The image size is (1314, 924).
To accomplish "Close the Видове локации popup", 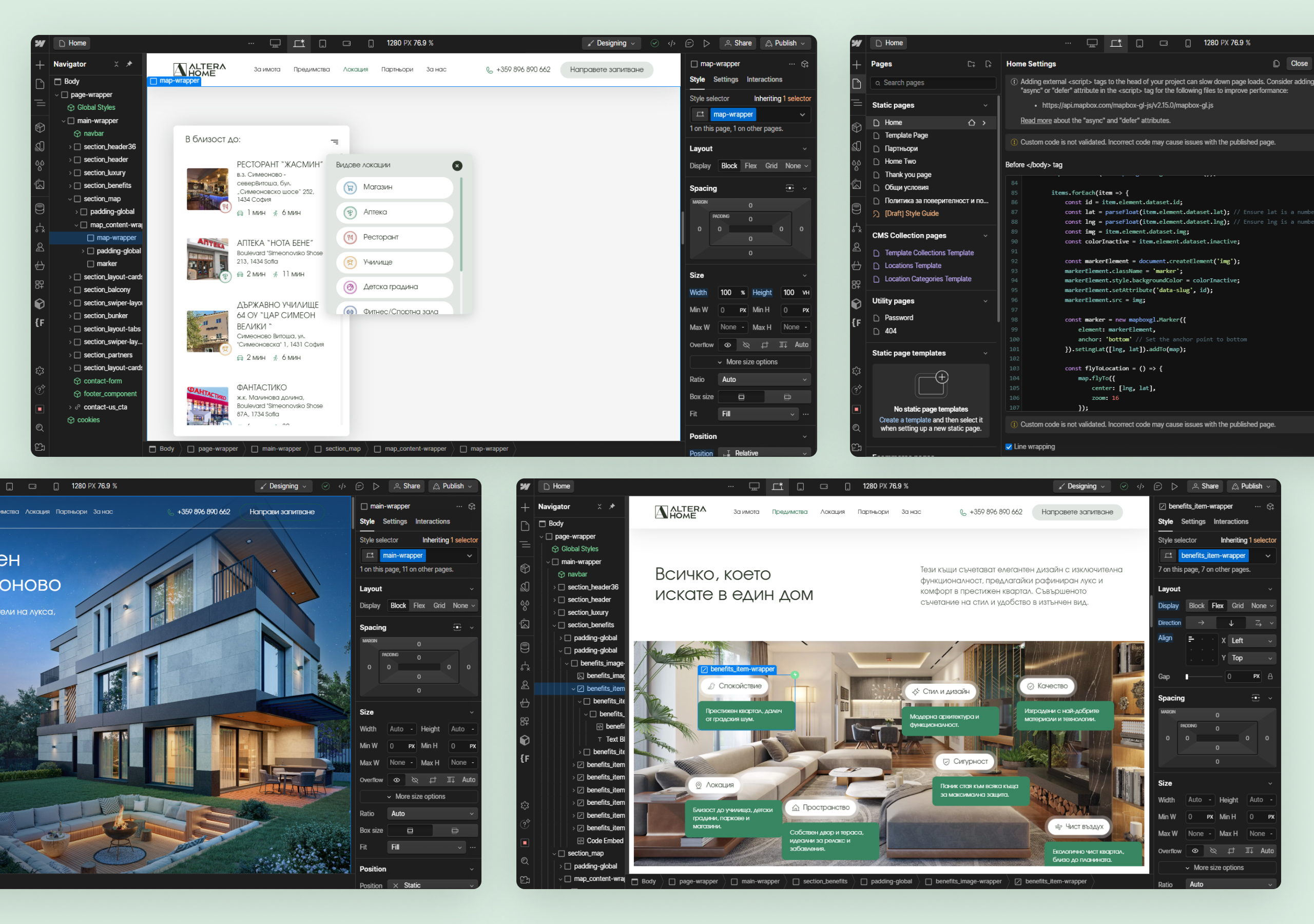I will click(x=457, y=166).
